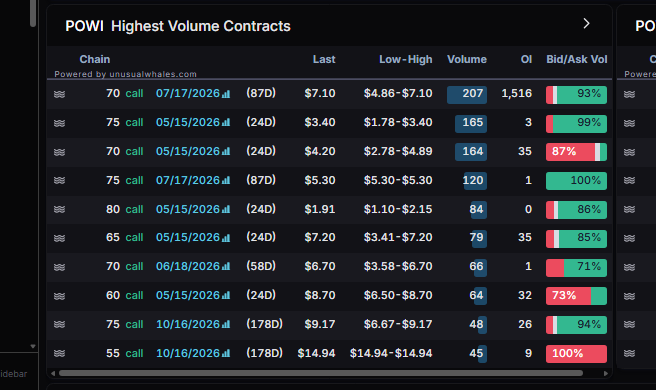Click the left sidebar scroll-down arrow
This screenshot has width=656, height=390.
(x=33, y=346)
